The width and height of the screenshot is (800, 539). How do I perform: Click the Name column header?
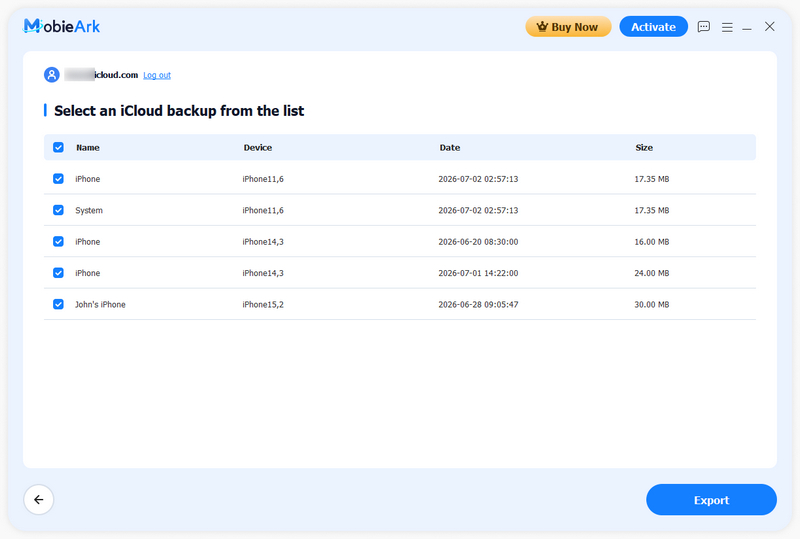[88, 148]
